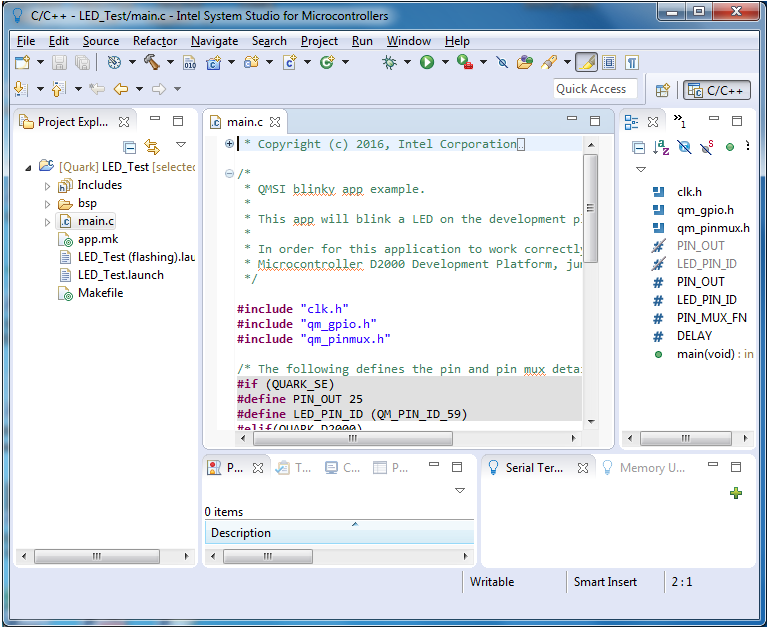769x627 pixels.
Task: Click the Previous Annotation icon
Action: tap(58, 89)
